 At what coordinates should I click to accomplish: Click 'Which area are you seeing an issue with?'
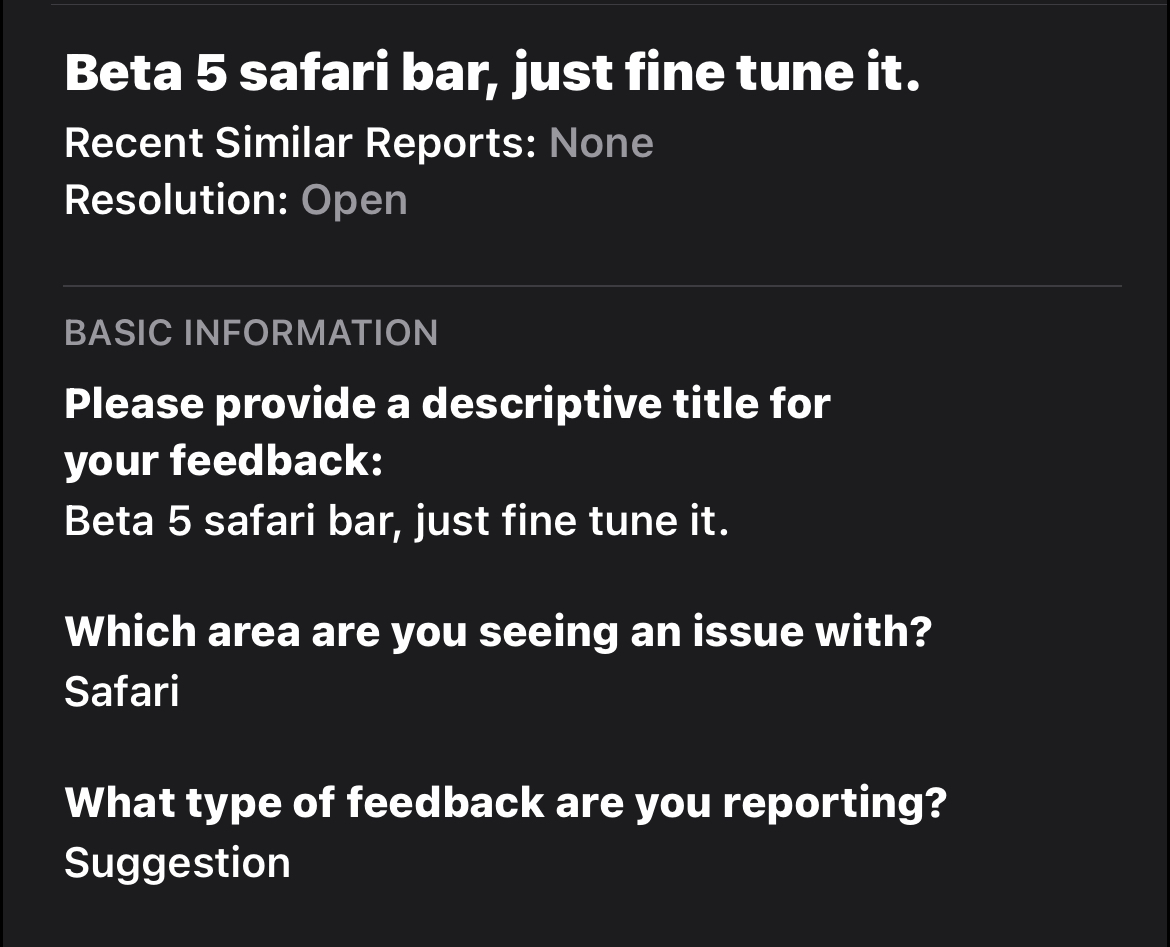498,632
